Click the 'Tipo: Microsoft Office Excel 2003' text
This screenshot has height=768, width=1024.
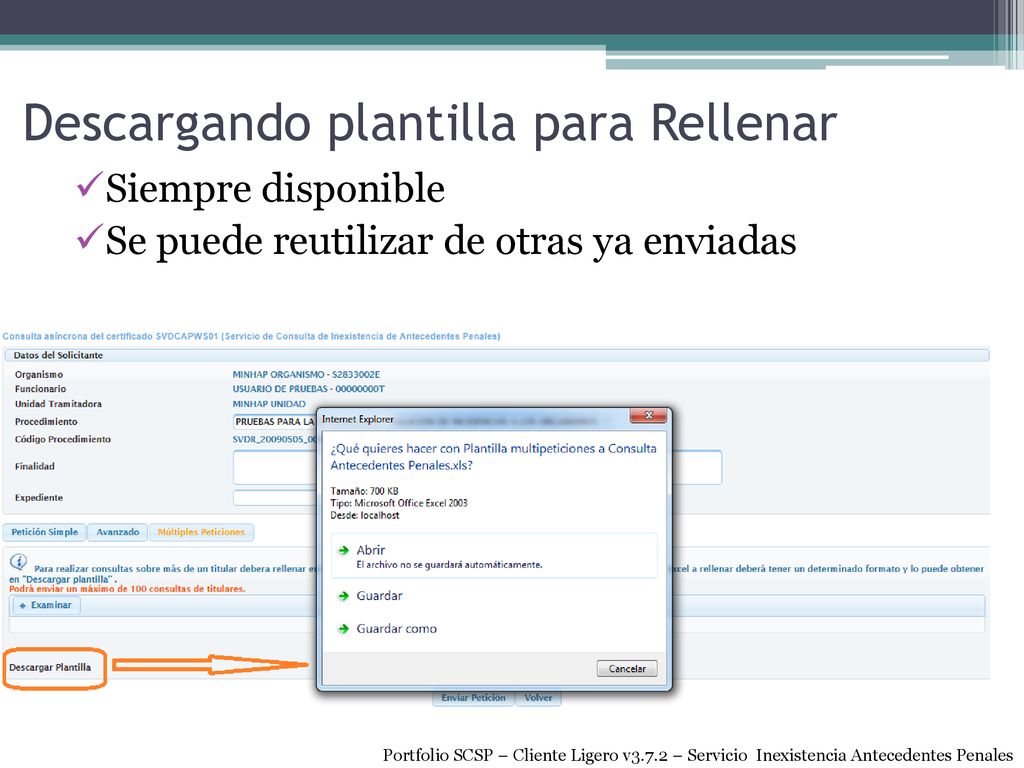coord(399,503)
